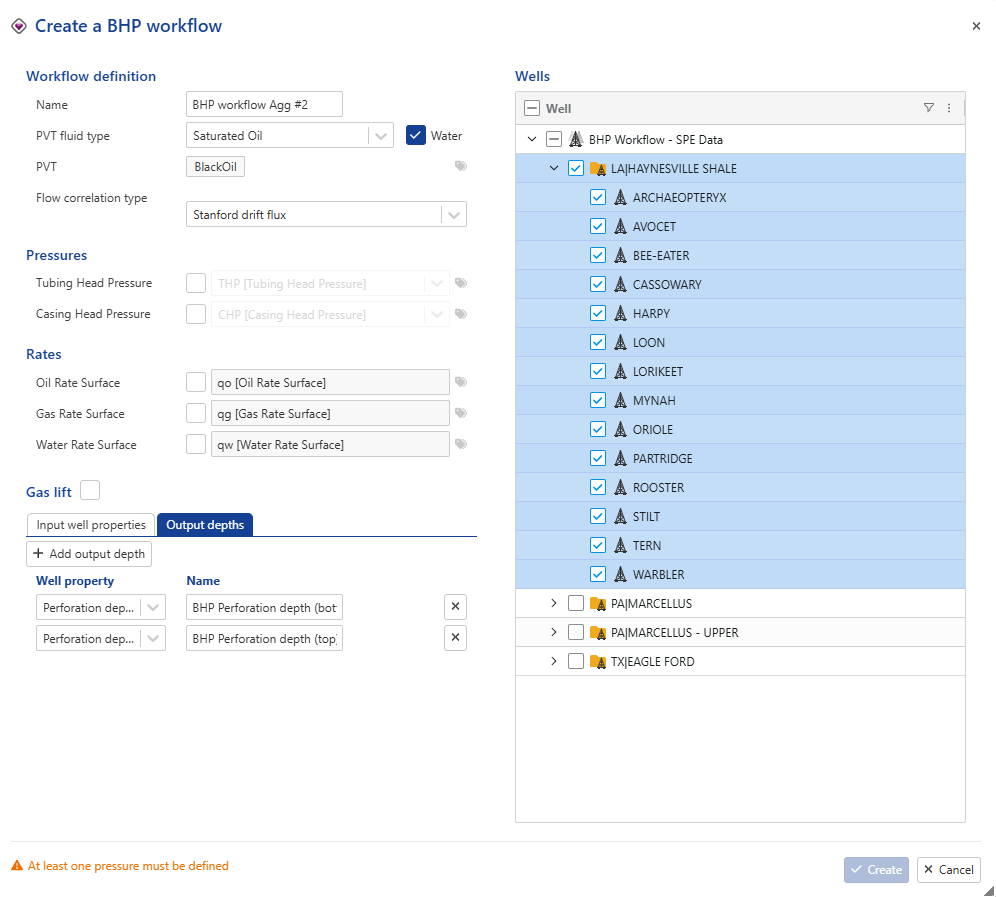Remove the BHP Perforation depth (bottom) row
The image size is (996, 897).
click(x=455, y=607)
